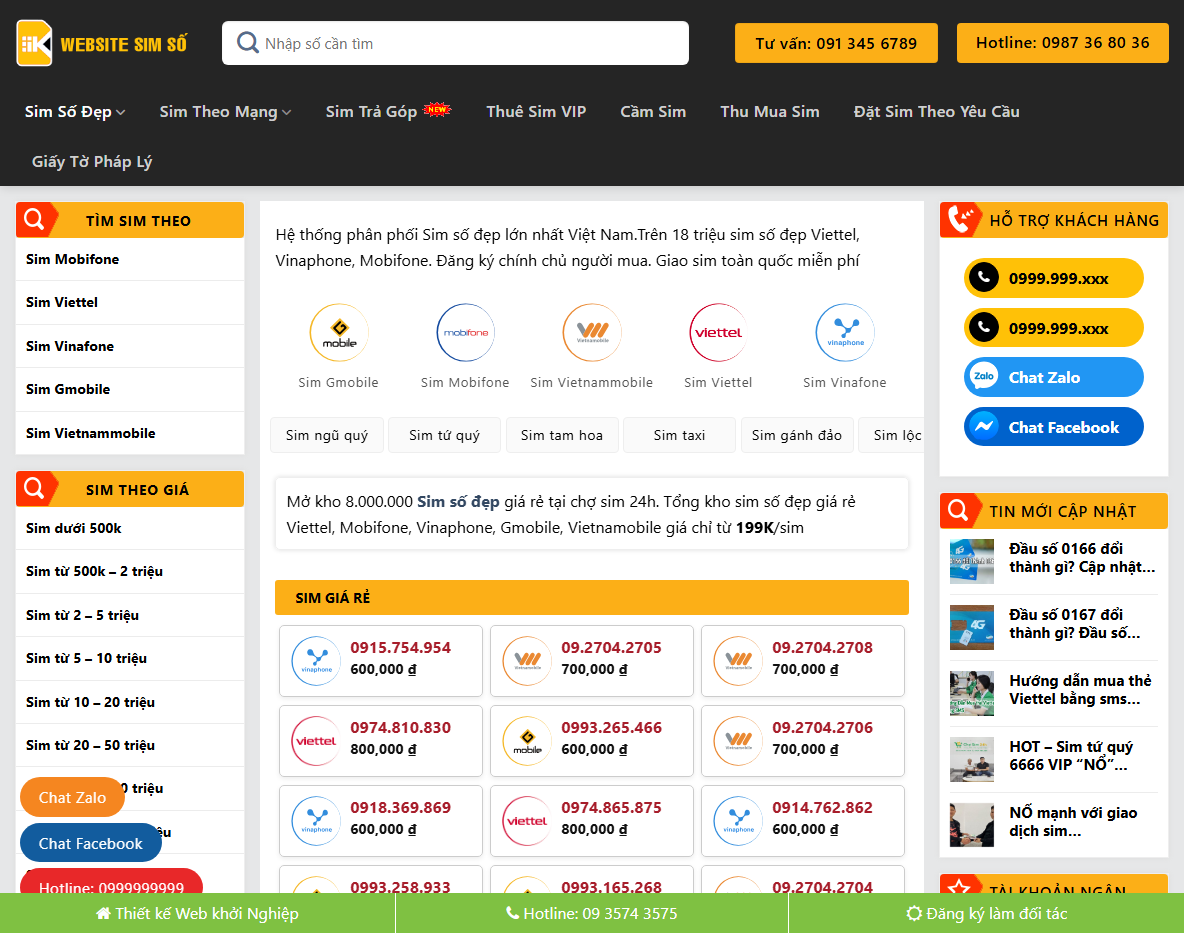Select the Mobifone carrier logo
The height and width of the screenshot is (933, 1184).
tap(464, 333)
